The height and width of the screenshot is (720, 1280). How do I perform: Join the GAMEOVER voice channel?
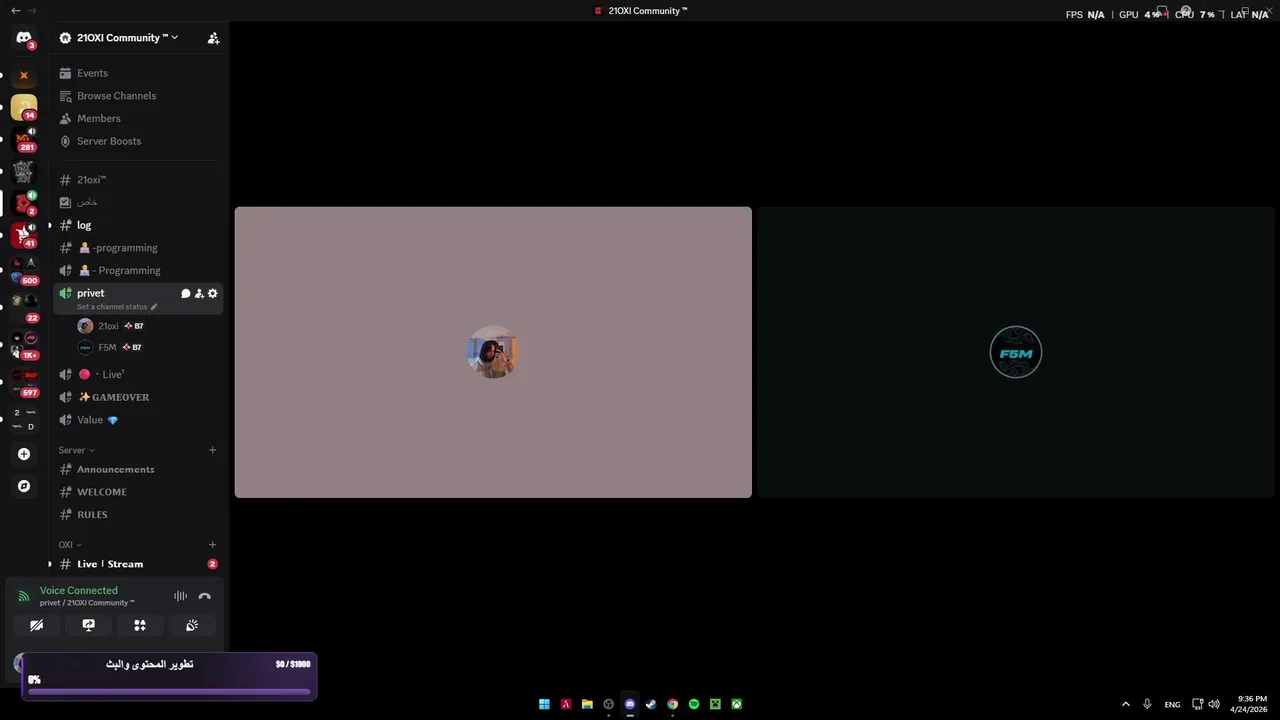coord(138,397)
